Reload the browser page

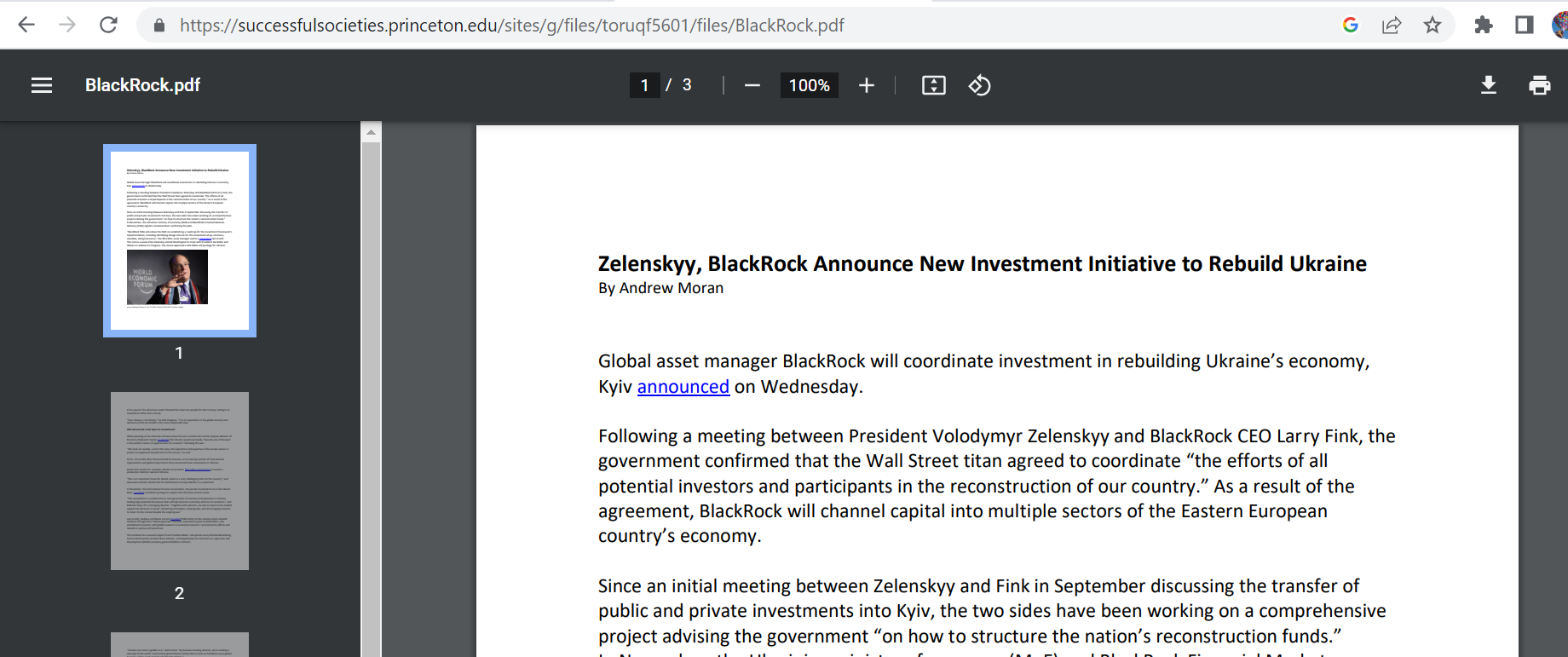108,25
